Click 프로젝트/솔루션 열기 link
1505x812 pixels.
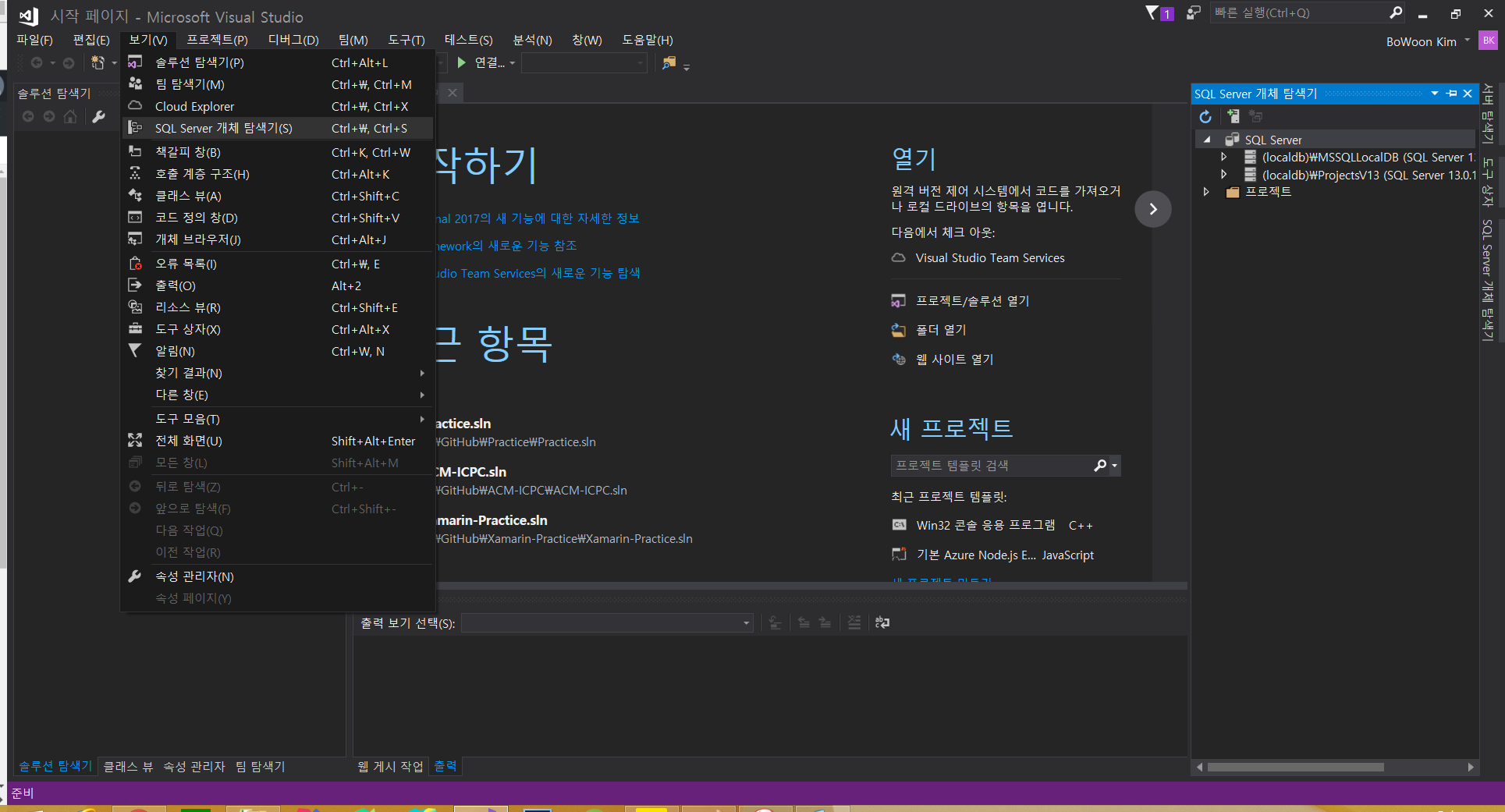click(x=972, y=301)
